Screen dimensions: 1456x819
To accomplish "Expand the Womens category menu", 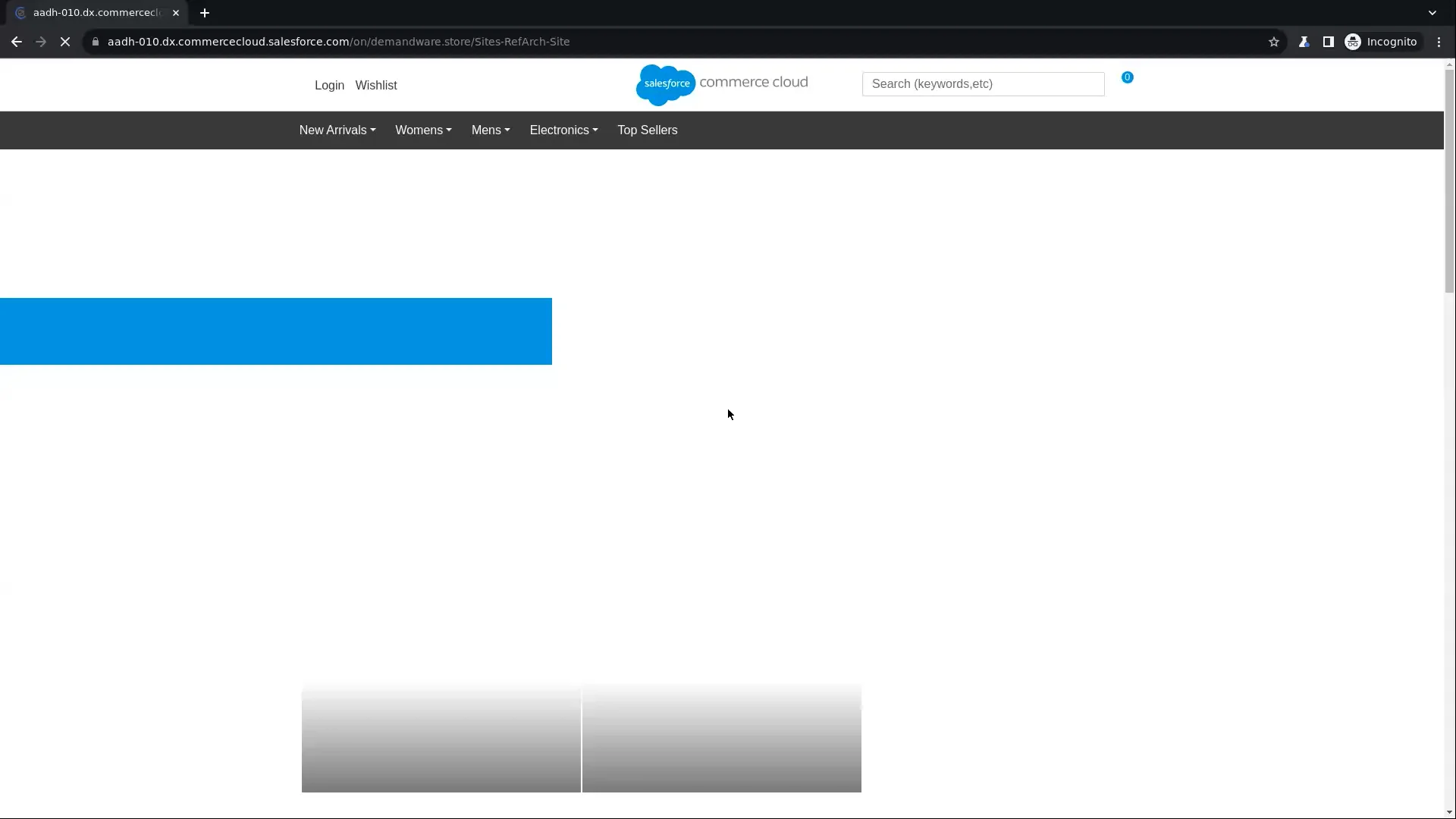I will (423, 130).
